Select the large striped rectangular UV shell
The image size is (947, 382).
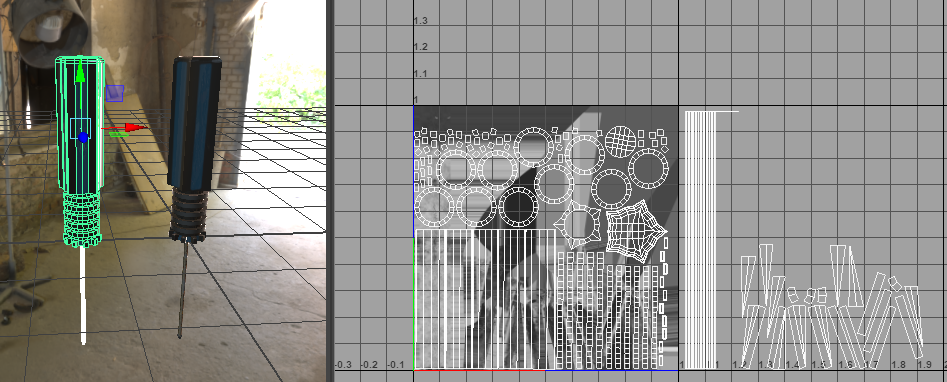[485, 299]
